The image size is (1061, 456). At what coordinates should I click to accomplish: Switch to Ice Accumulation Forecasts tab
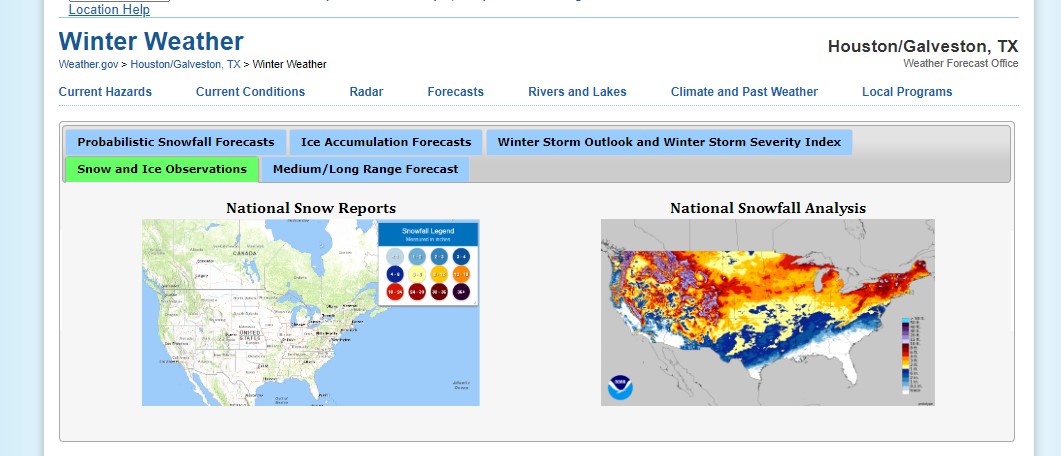click(x=386, y=142)
